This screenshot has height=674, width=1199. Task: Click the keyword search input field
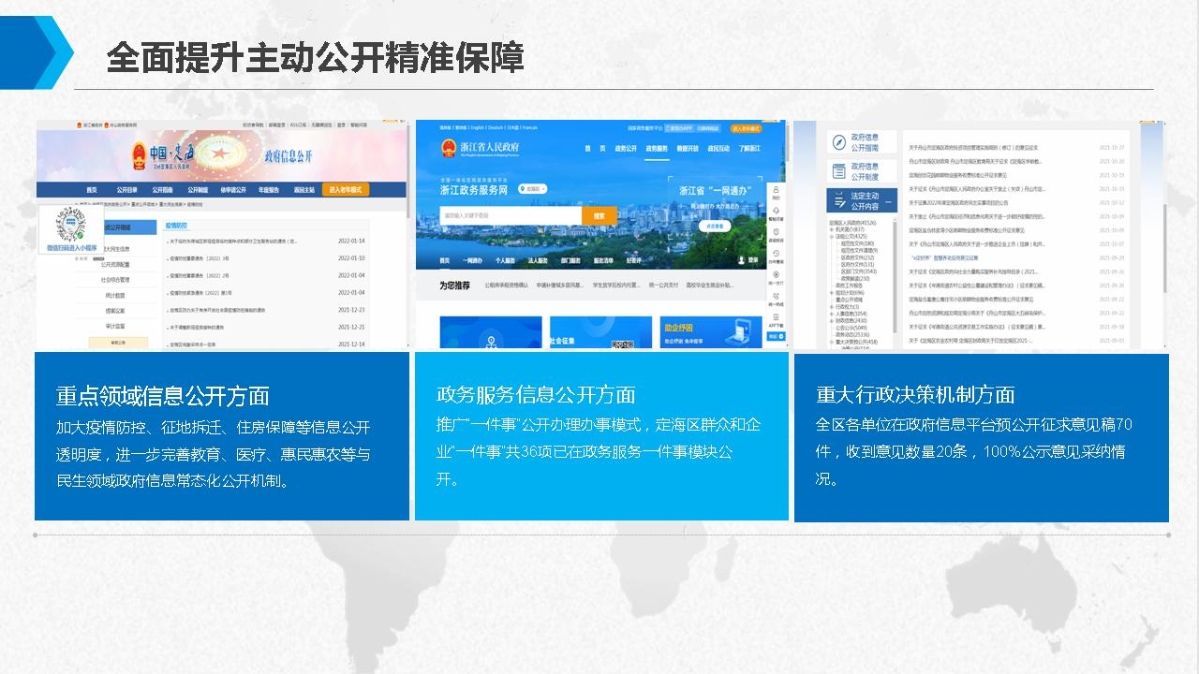(510, 215)
